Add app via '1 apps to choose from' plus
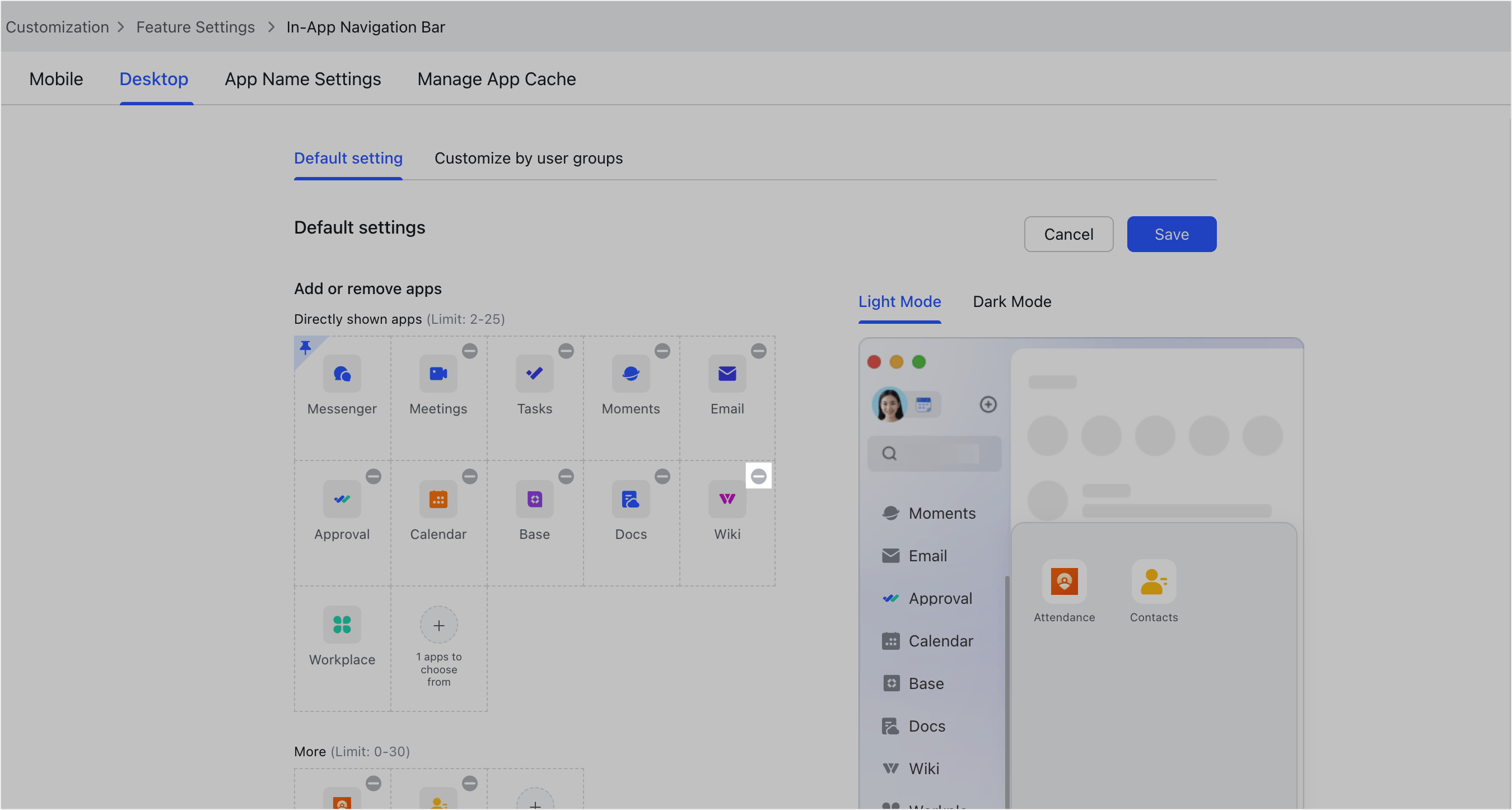 tap(438, 626)
